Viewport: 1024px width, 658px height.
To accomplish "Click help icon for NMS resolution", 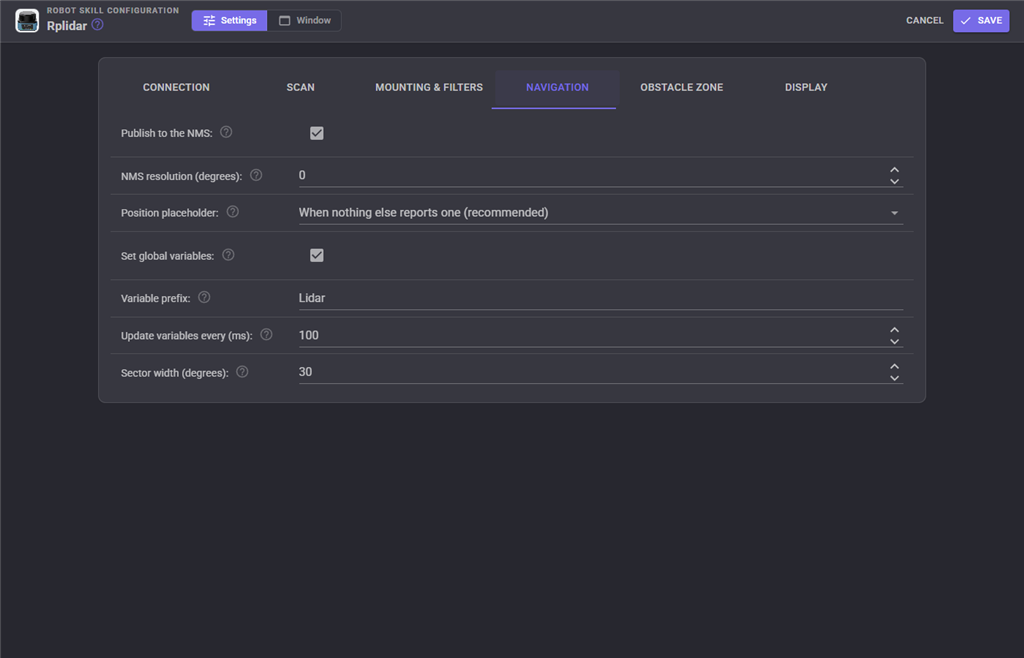I will [x=256, y=175].
